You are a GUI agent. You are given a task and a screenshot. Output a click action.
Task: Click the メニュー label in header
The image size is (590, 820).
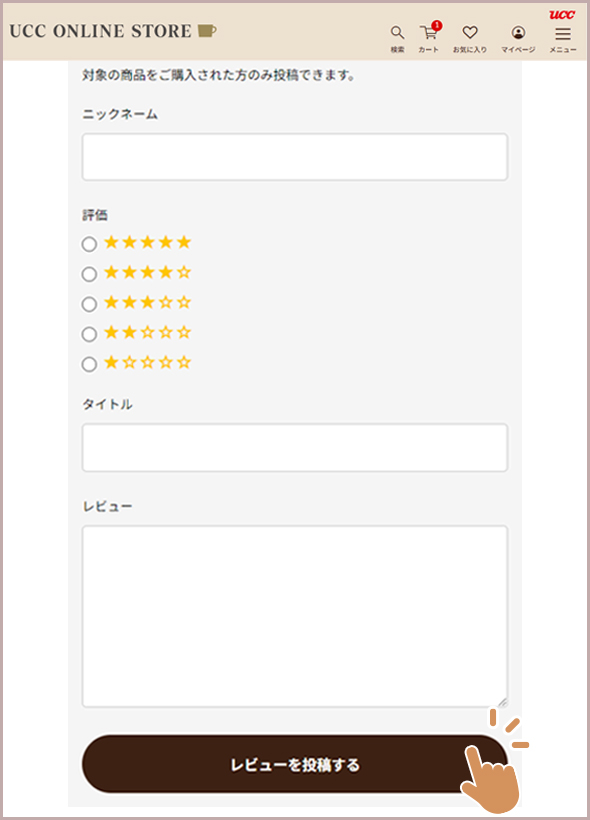pyautogui.click(x=563, y=50)
